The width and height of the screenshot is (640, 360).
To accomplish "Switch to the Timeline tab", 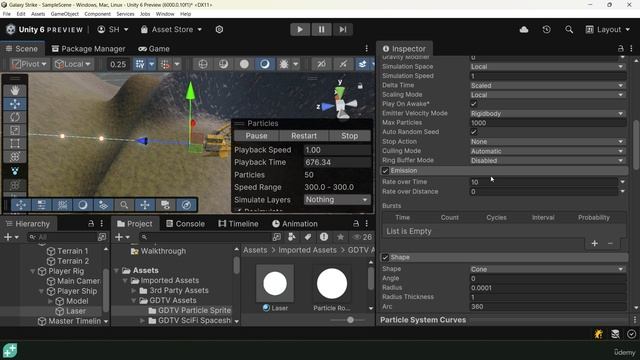I will (238, 224).
